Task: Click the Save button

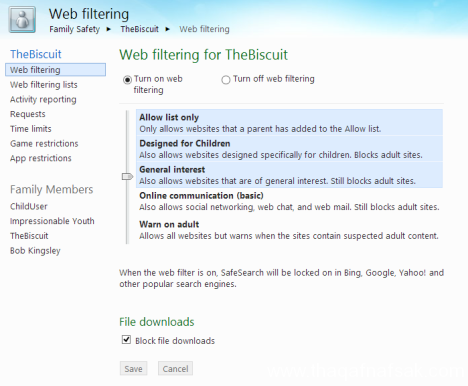Action: [x=133, y=369]
